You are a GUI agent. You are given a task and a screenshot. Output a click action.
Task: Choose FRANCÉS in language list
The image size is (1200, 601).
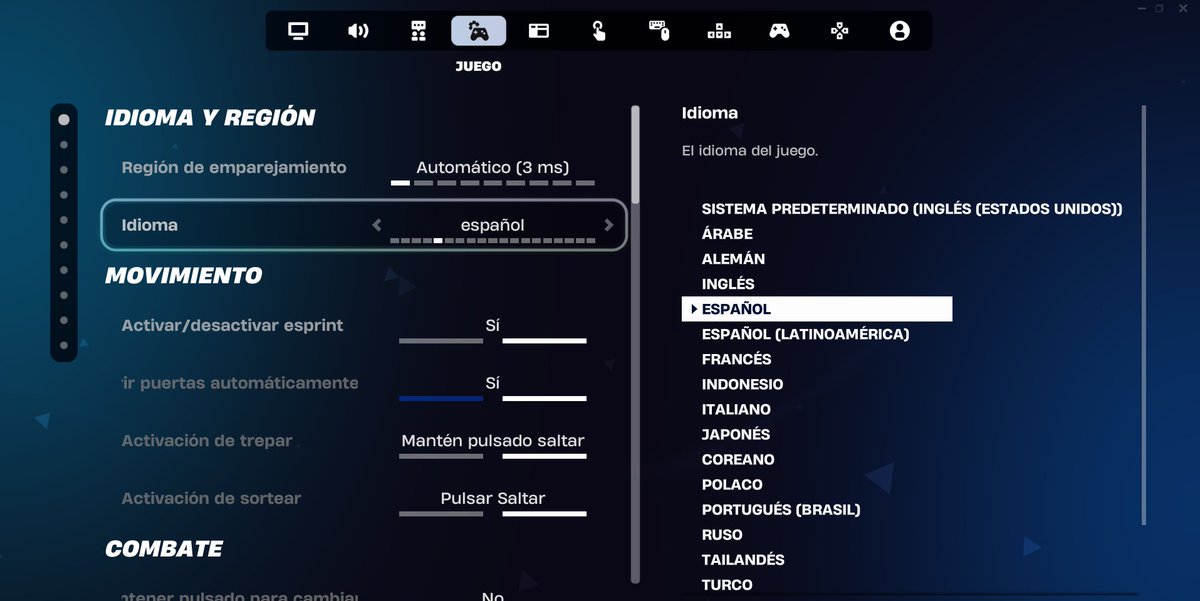coord(736,359)
